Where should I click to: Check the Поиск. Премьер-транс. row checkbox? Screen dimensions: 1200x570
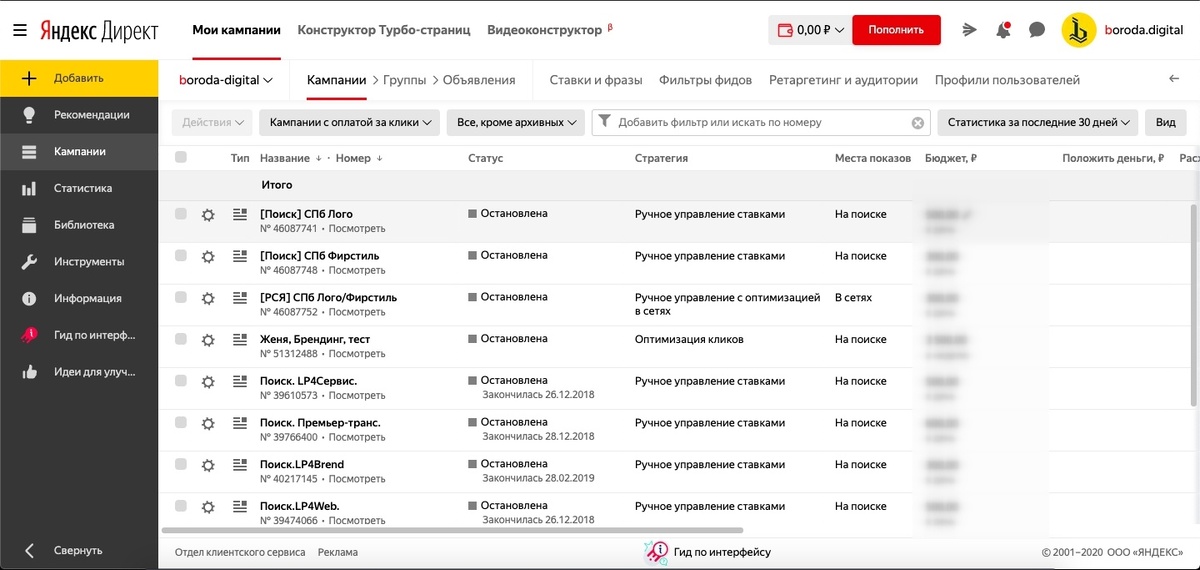pyautogui.click(x=181, y=423)
